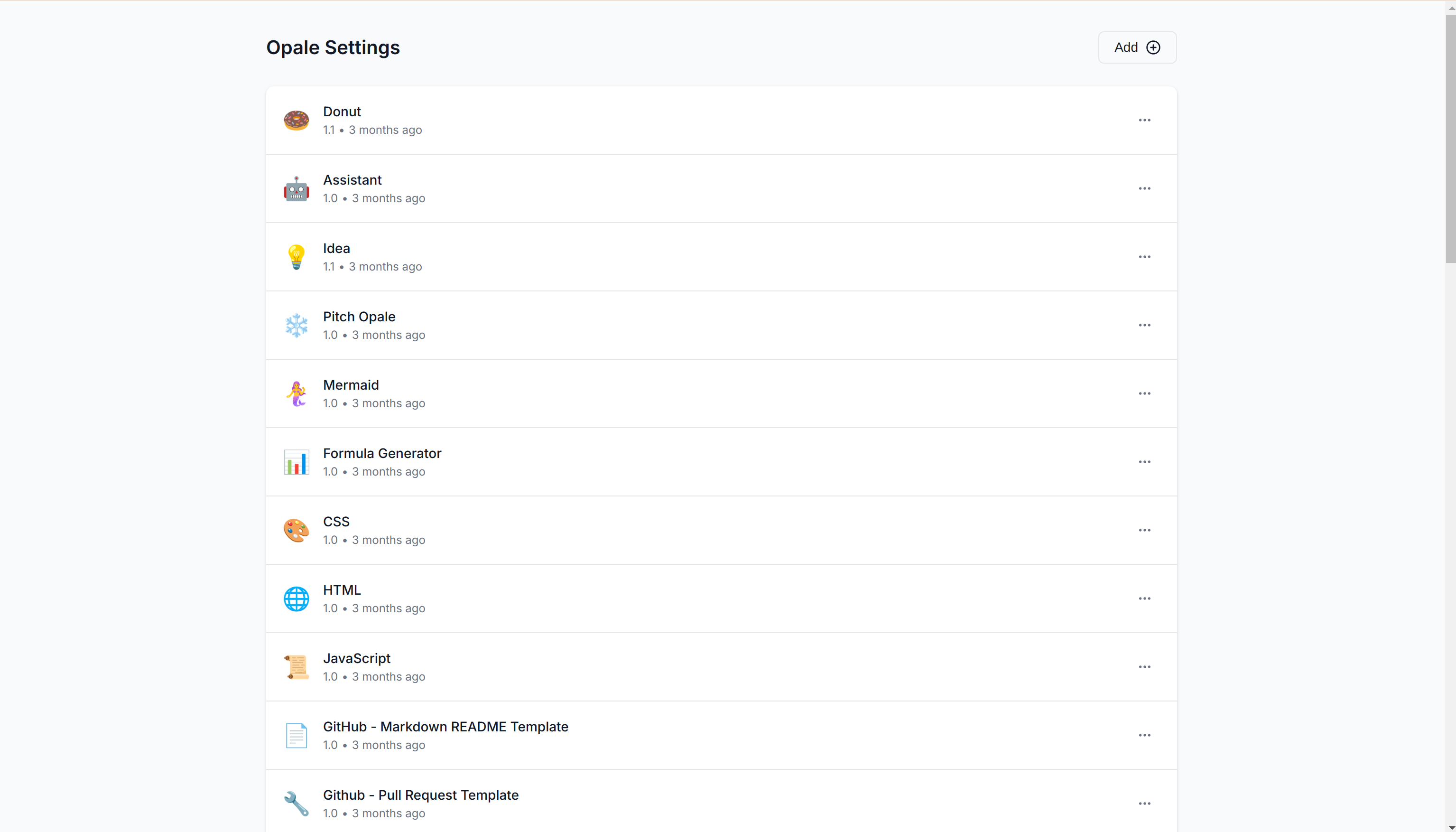Image resolution: width=1456 pixels, height=832 pixels.
Task: Open the ellipsis menu for CSS
Action: point(1144,530)
